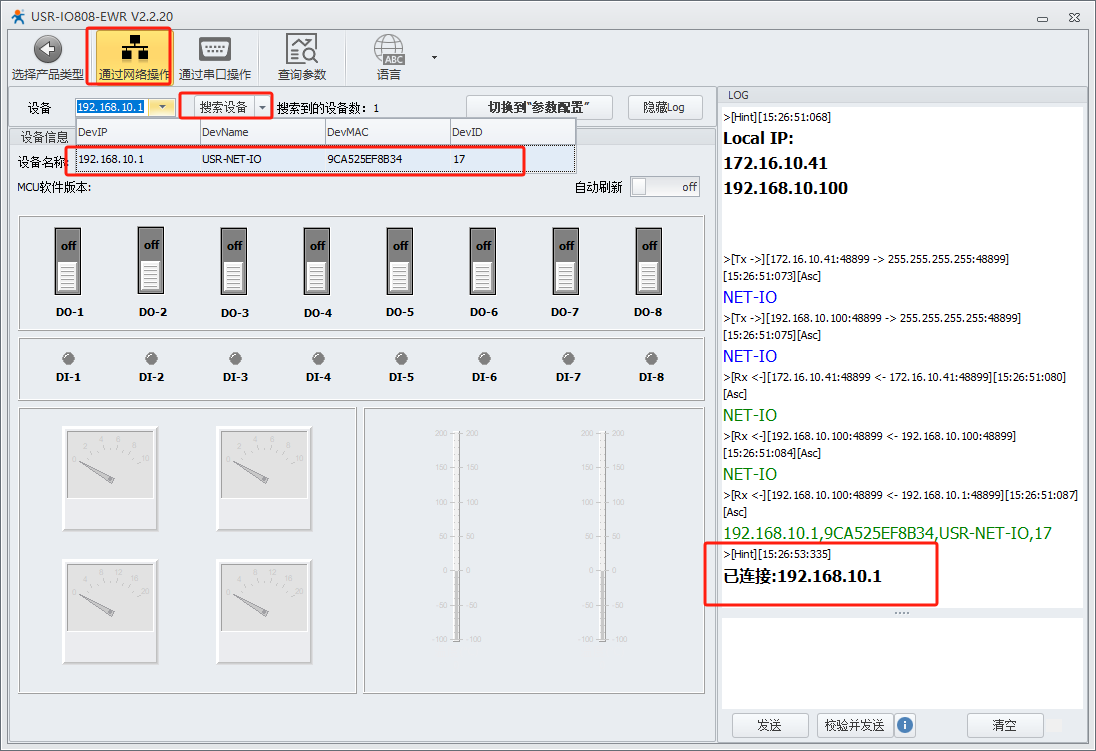Click the DI-1 indicator light
The width and height of the screenshot is (1096, 751).
click(x=69, y=358)
